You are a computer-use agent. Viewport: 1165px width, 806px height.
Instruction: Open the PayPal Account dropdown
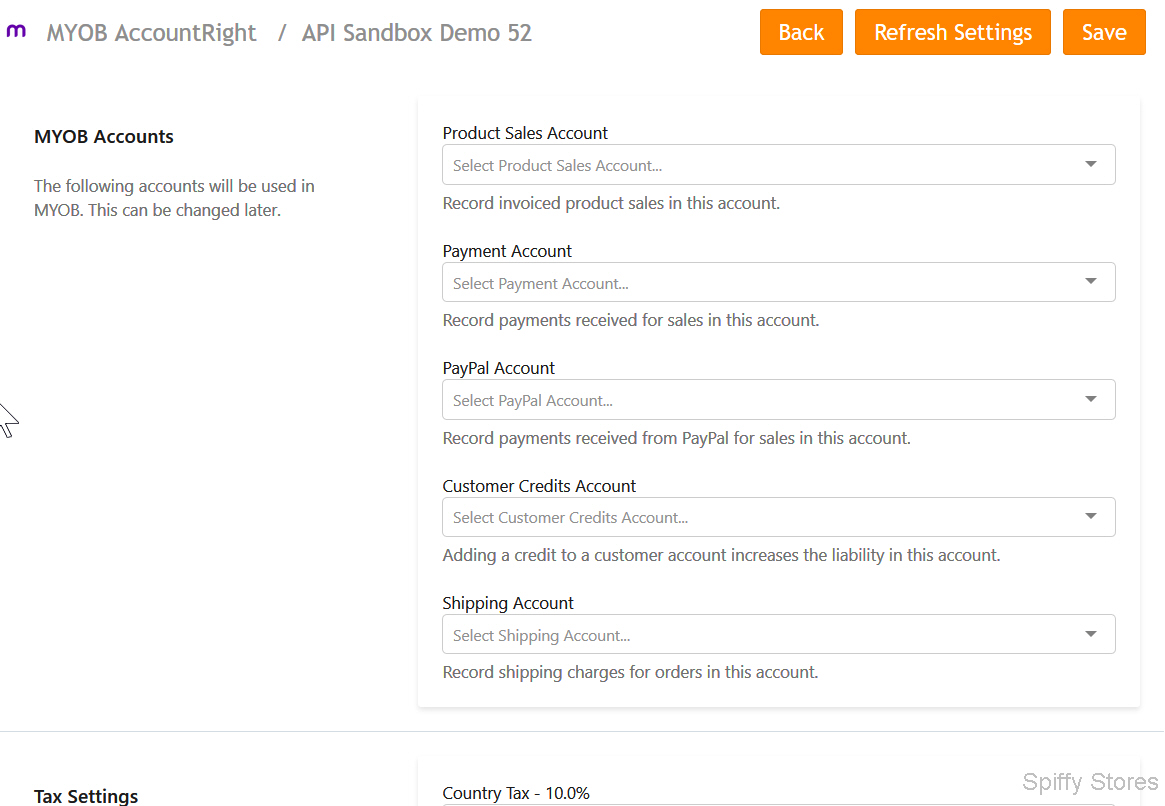[779, 400]
